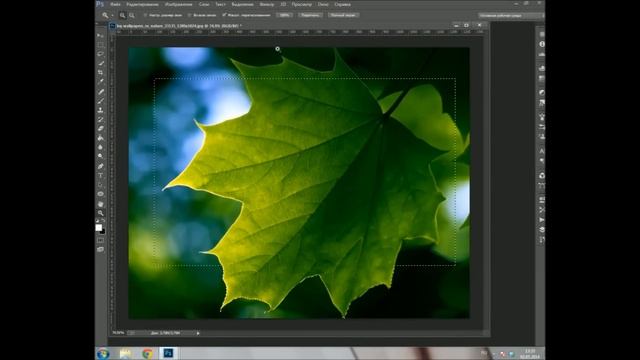This screenshot has width=640, height=360.
Task: Open the 3D menu
Action: pos(283,4)
